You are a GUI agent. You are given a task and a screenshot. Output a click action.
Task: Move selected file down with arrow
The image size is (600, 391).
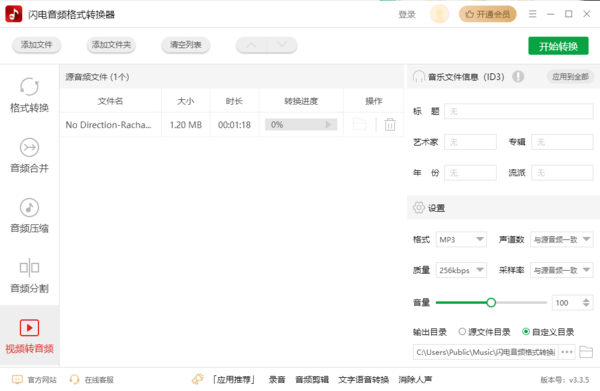(x=282, y=45)
